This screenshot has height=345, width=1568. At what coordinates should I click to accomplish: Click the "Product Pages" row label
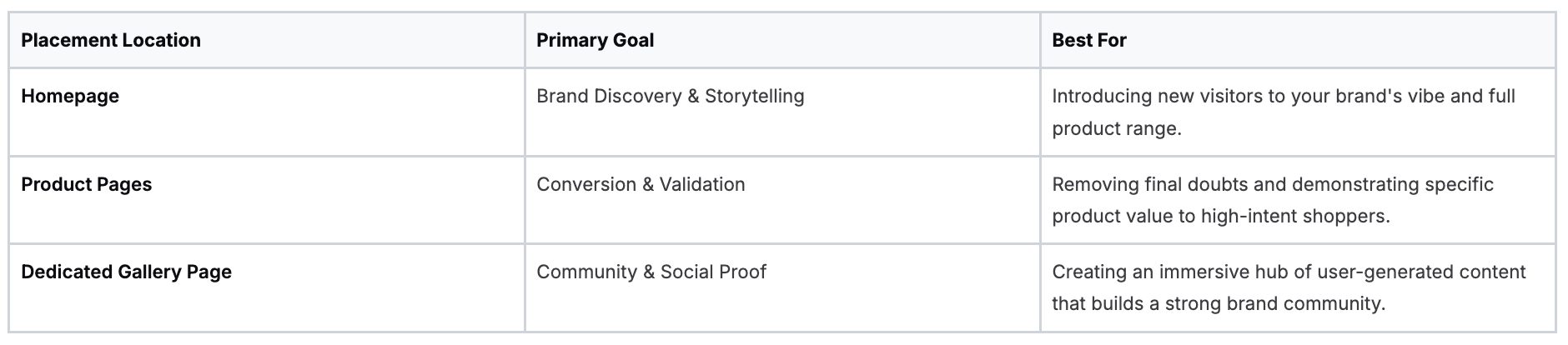click(x=87, y=184)
